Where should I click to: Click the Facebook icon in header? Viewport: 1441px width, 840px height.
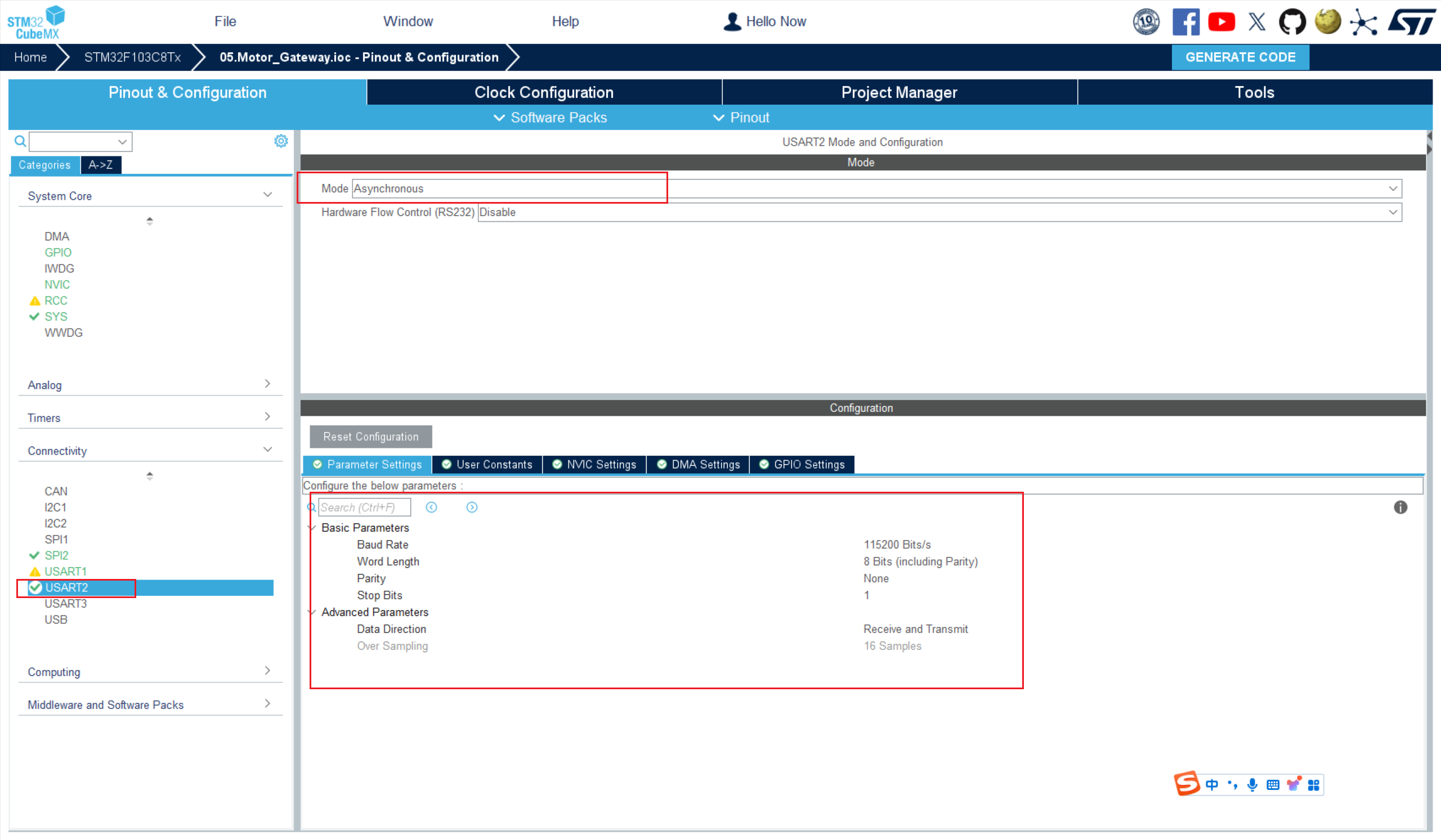[1185, 22]
